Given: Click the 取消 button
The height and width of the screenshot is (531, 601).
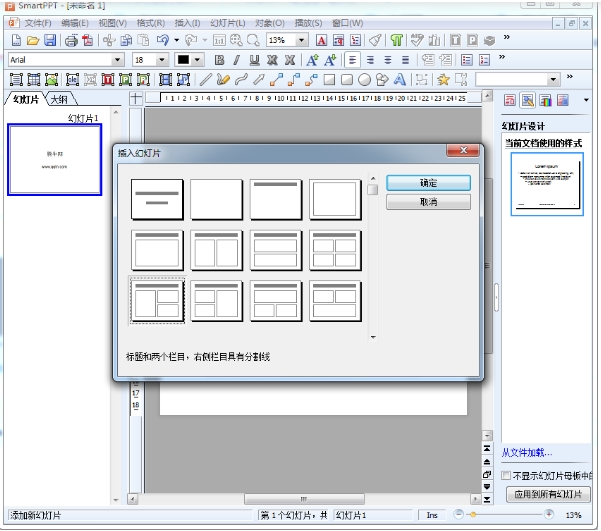Looking at the screenshot, I should pyautogui.click(x=428, y=202).
